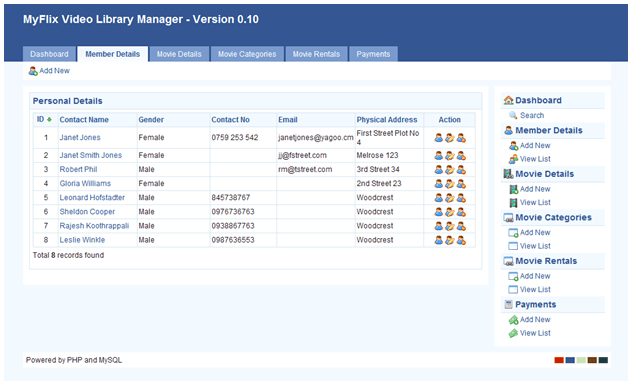Delete Janet Smith Jones via action icon
Screen dimensions: 632x388
[x=461, y=156]
